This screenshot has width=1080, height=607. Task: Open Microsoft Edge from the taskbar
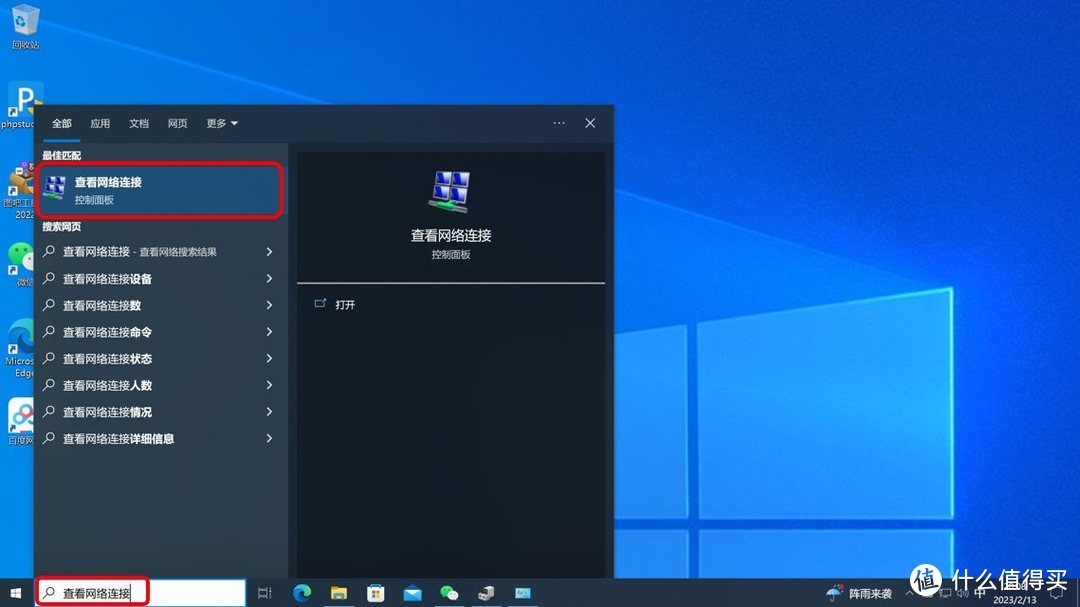[x=302, y=593]
